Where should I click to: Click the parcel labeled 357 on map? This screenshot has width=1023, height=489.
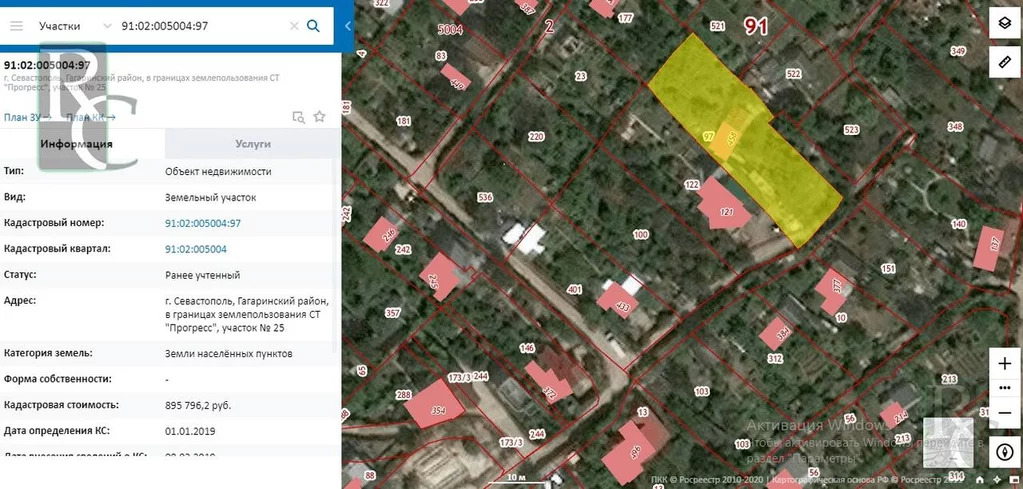(x=393, y=313)
